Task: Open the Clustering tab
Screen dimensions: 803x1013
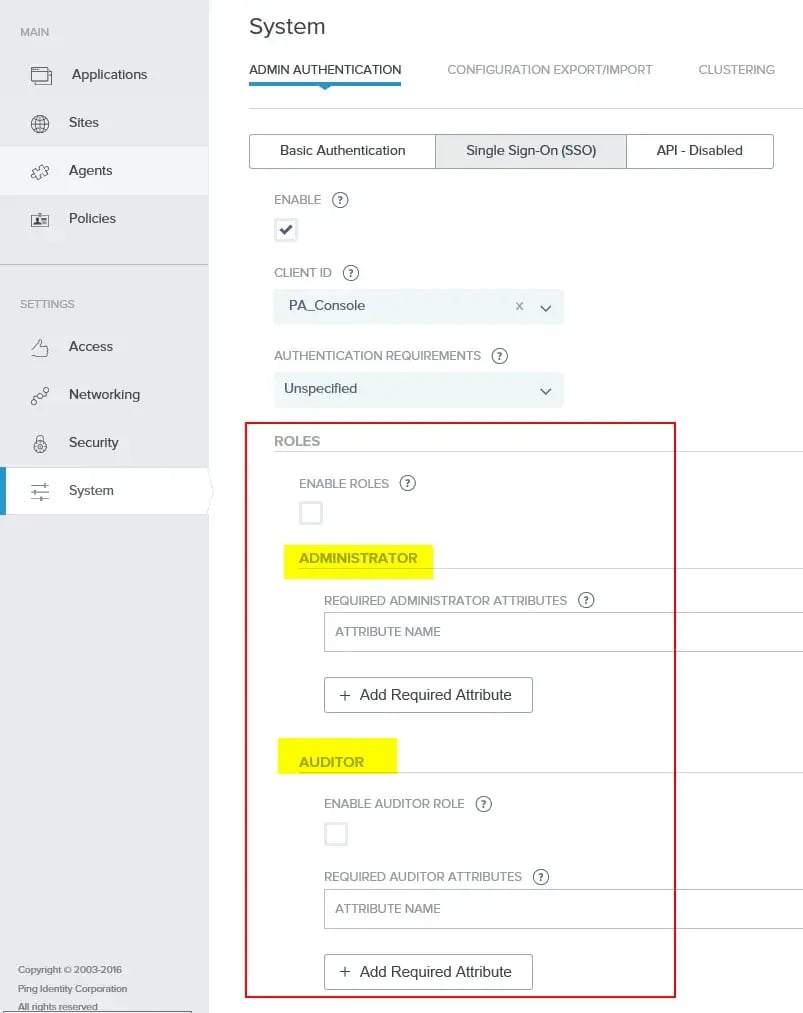Action: (x=736, y=70)
